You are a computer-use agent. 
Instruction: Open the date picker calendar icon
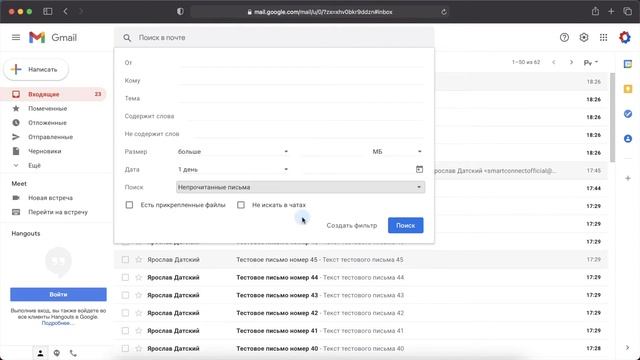419,169
